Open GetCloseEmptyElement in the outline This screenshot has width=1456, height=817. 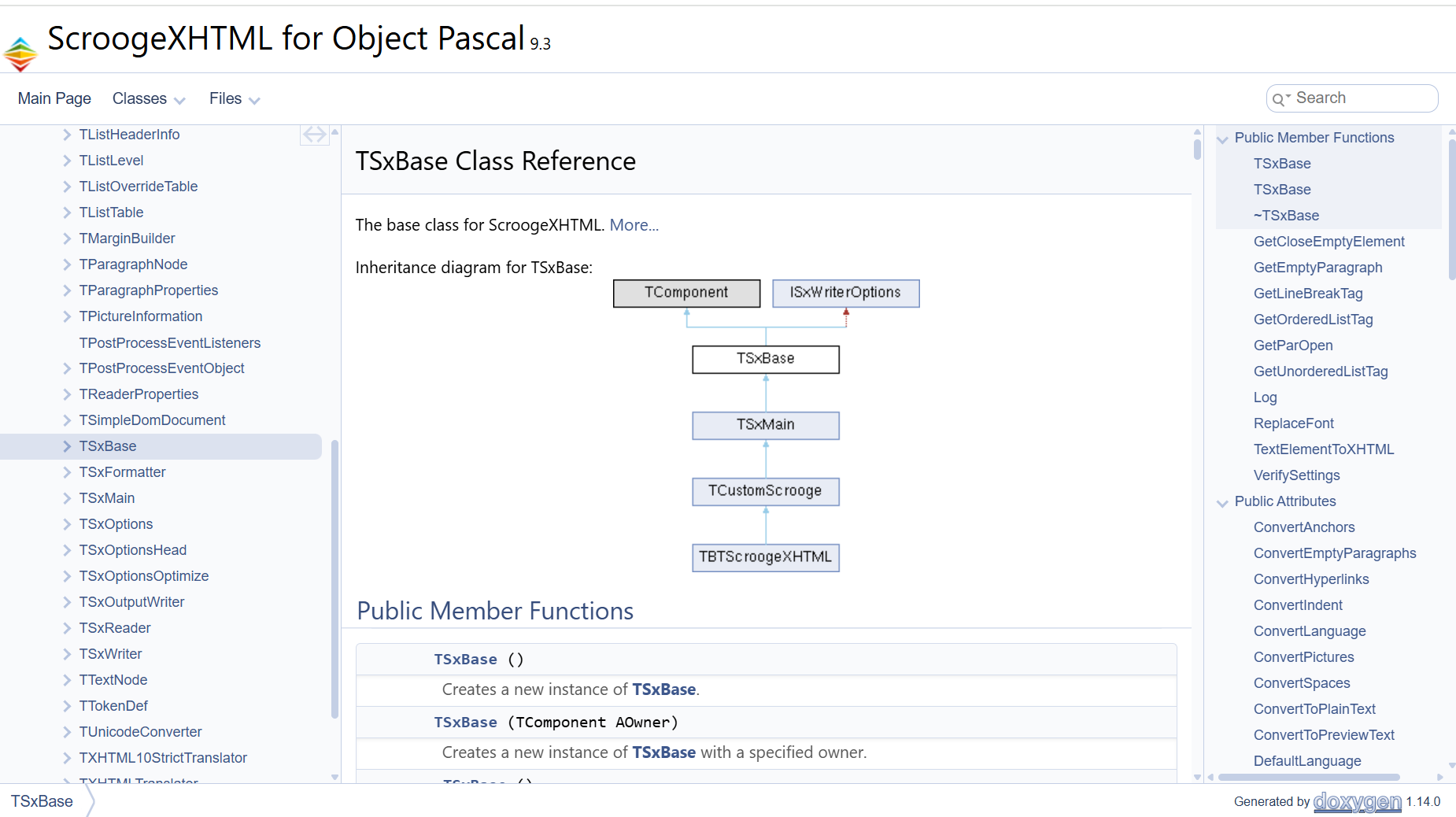[1329, 242]
